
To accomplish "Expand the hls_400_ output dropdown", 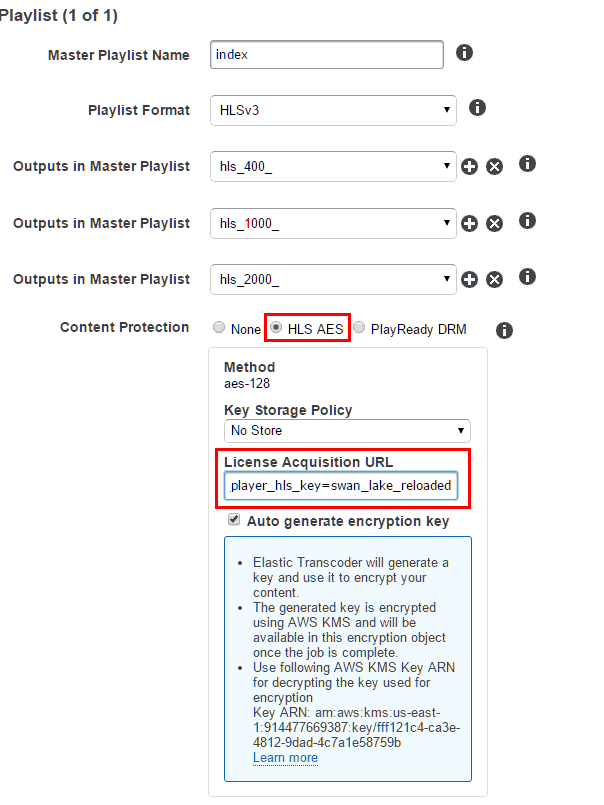I will (333, 166).
